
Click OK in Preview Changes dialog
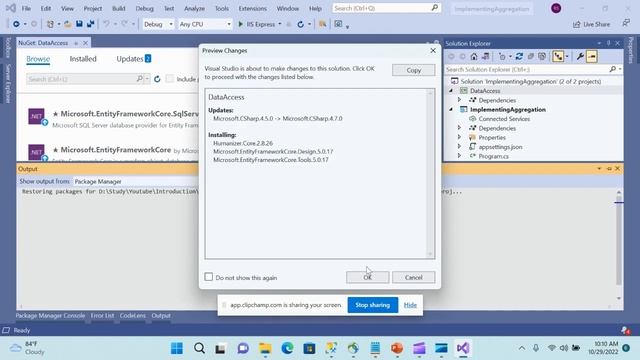click(367, 277)
